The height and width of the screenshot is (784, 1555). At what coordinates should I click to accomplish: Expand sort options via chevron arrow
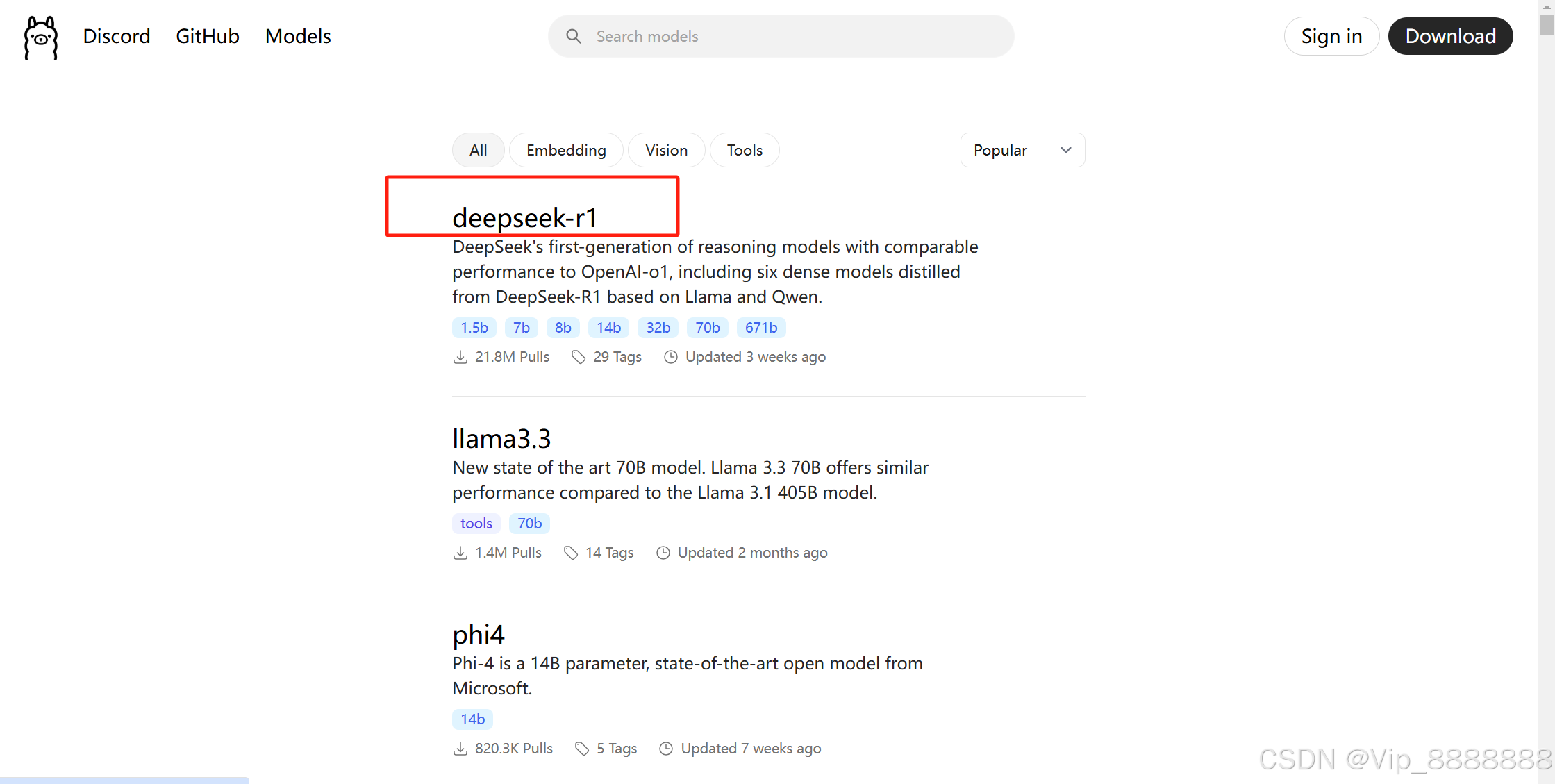tap(1066, 150)
